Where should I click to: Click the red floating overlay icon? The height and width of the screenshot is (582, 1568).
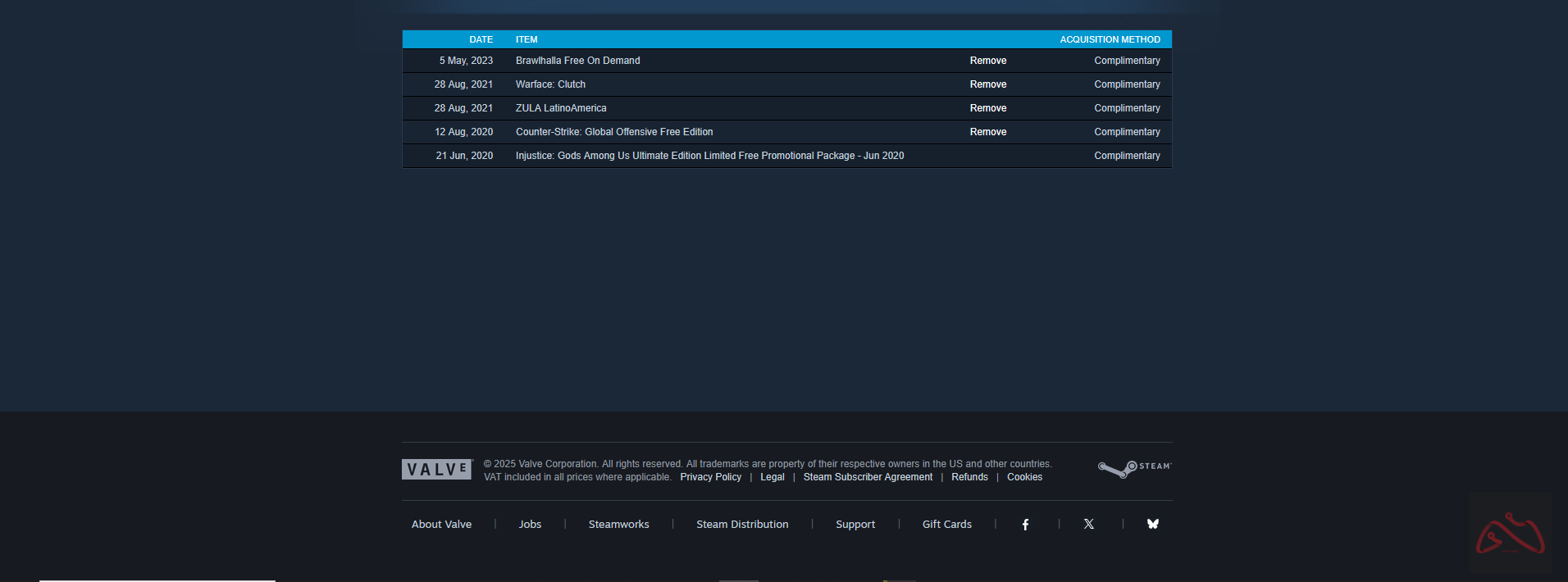coord(1510,534)
